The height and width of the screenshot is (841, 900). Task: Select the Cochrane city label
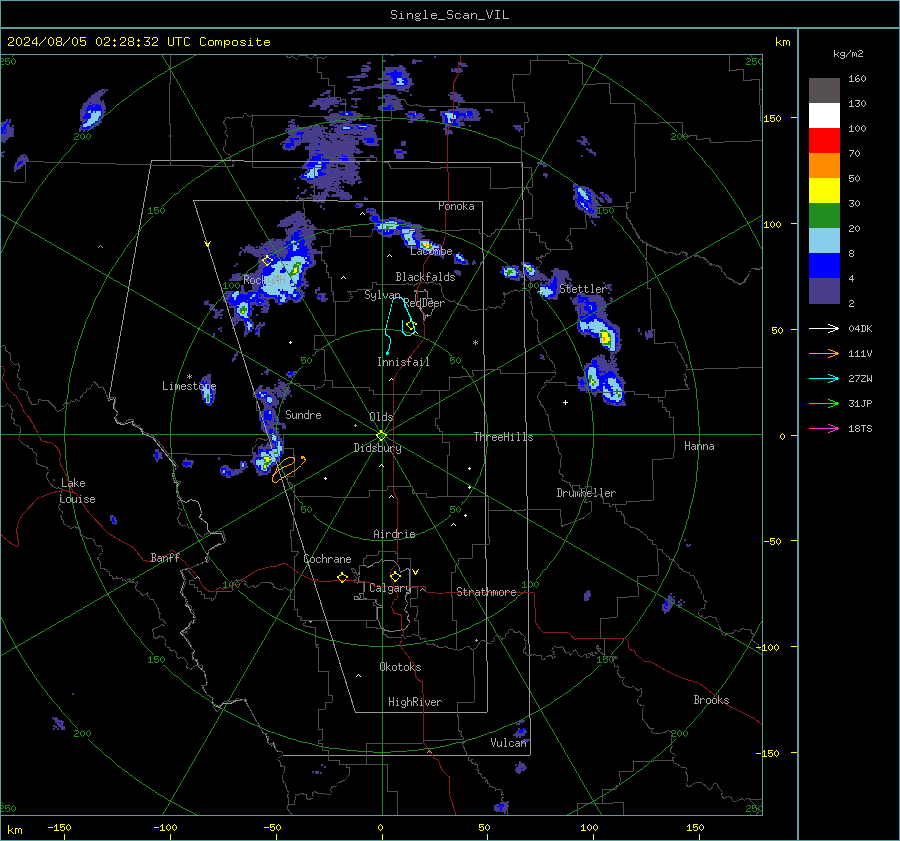click(x=327, y=559)
